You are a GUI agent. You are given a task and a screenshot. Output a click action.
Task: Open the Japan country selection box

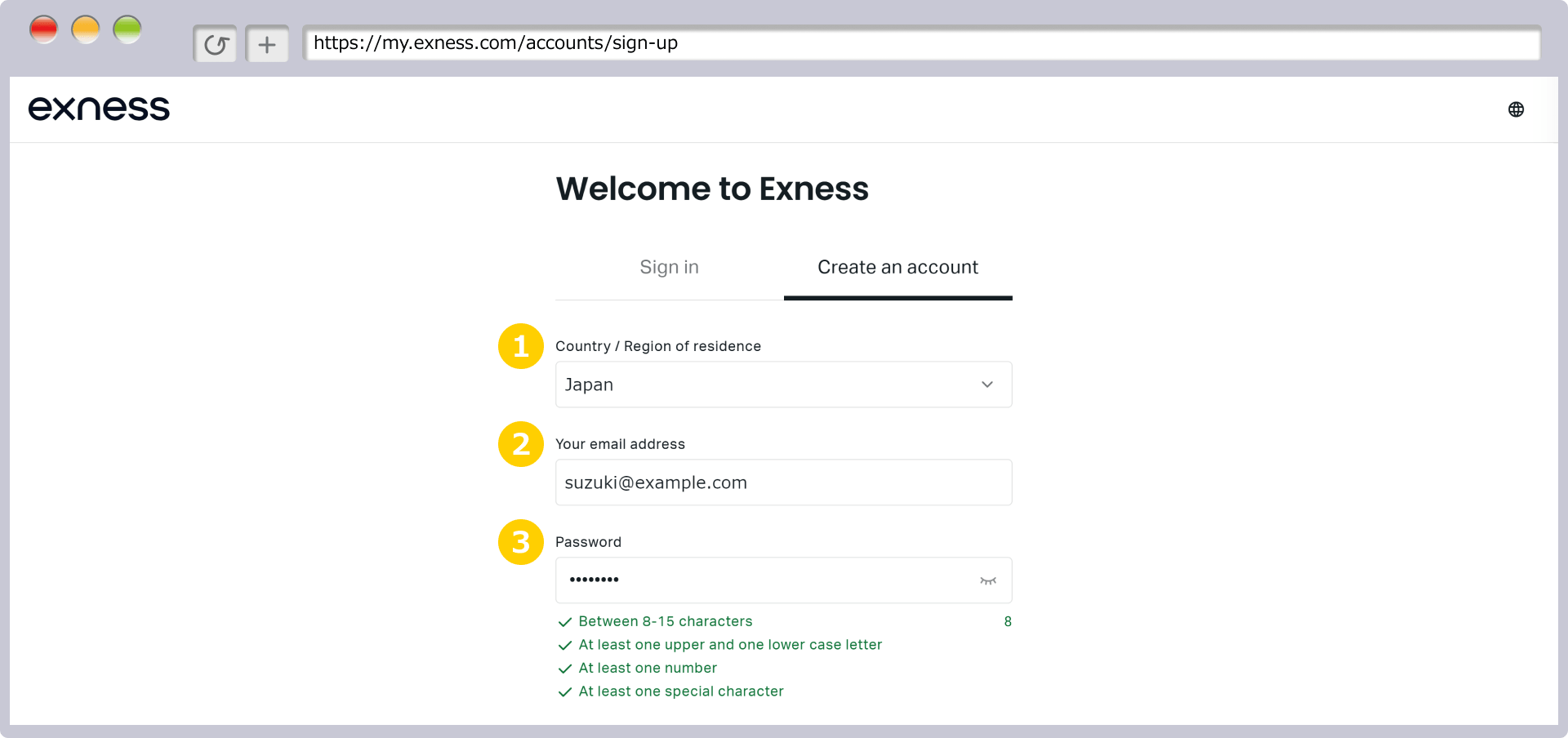tap(783, 385)
